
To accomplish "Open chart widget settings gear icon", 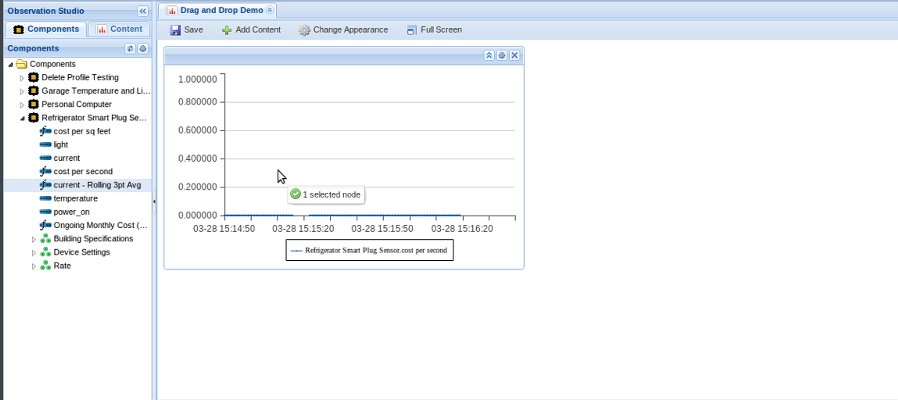I will click(x=502, y=55).
